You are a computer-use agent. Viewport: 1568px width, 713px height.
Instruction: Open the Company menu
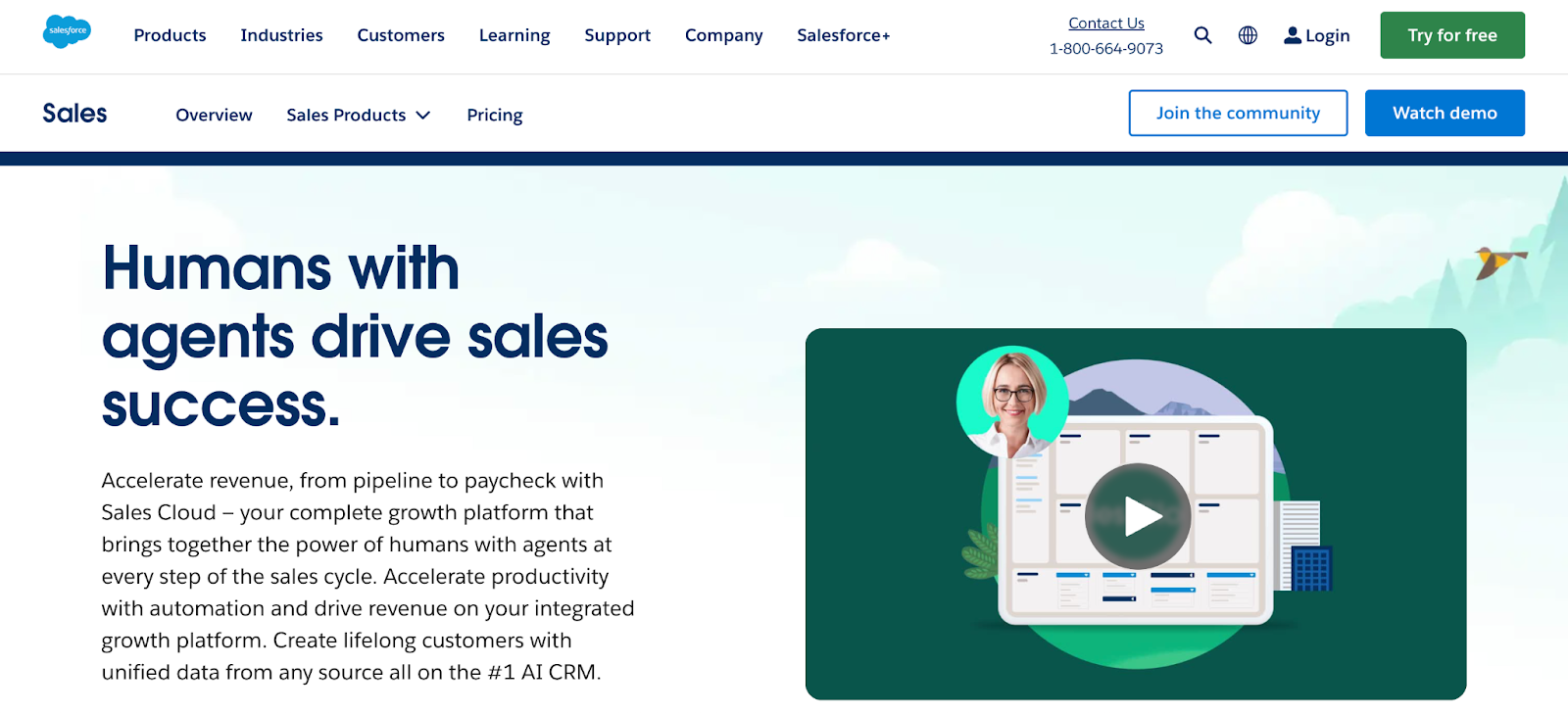(x=723, y=35)
